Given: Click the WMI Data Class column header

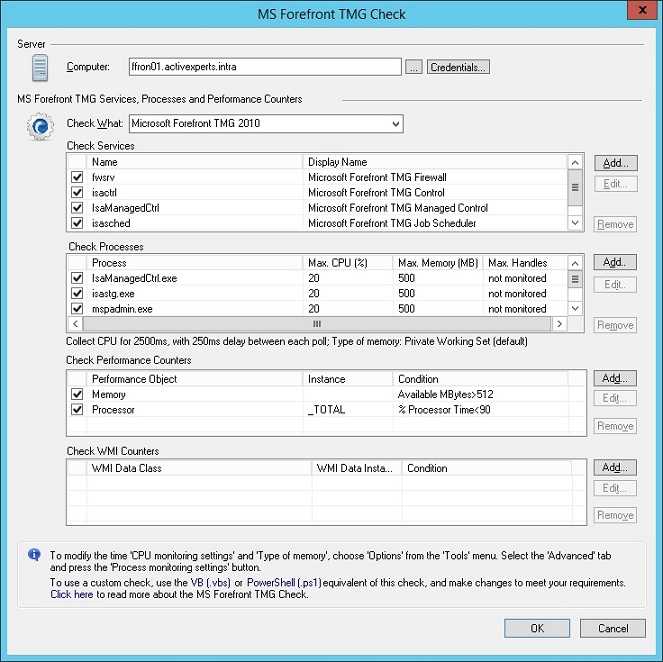Looking at the screenshot, I should click(199, 468).
